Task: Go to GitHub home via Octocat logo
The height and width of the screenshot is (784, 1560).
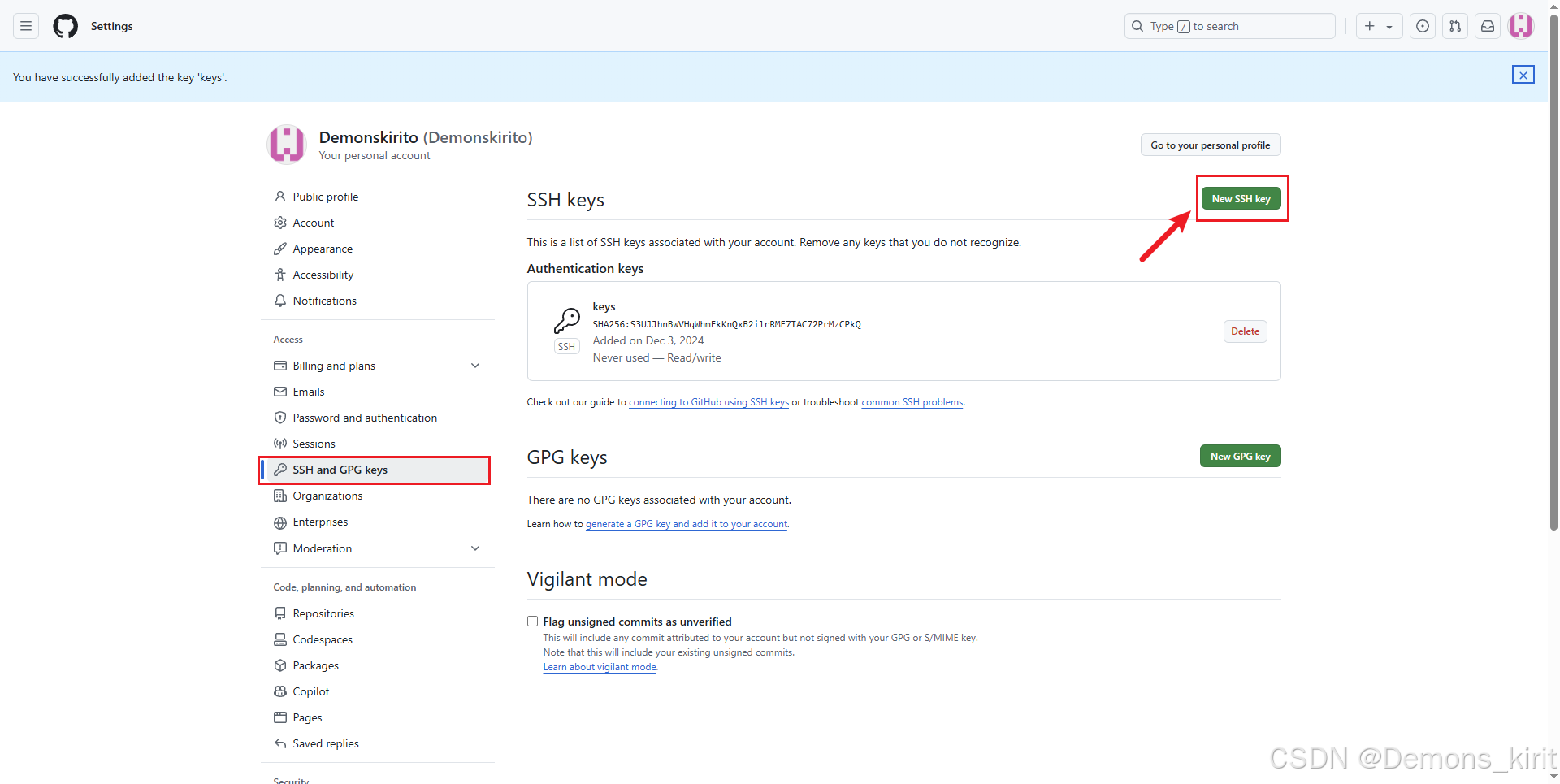Action: (66, 26)
